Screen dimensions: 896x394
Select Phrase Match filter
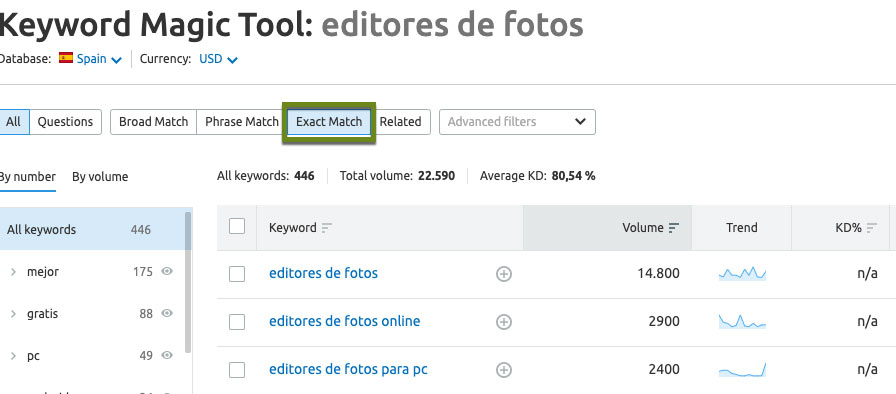click(x=242, y=122)
